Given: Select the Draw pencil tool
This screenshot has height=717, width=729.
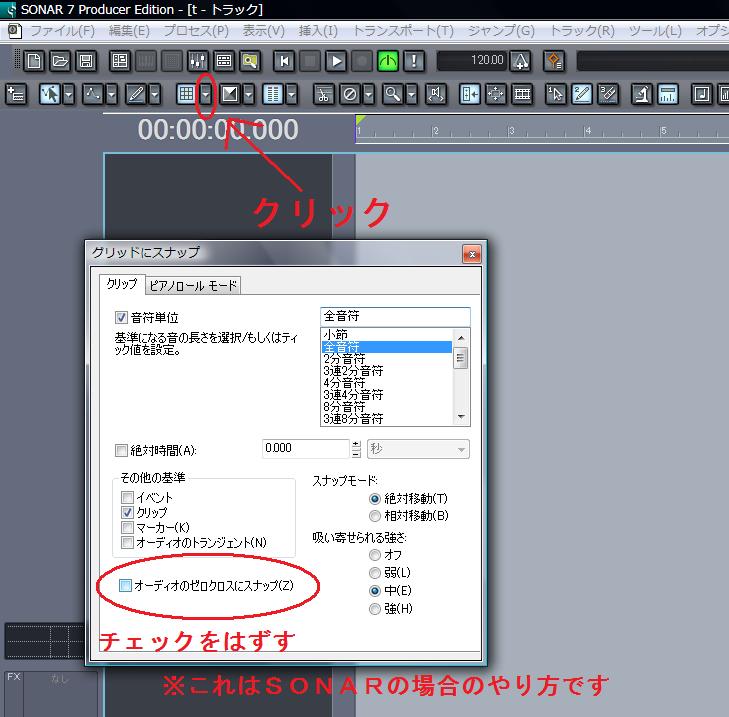Looking at the screenshot, I should (136, 94).
